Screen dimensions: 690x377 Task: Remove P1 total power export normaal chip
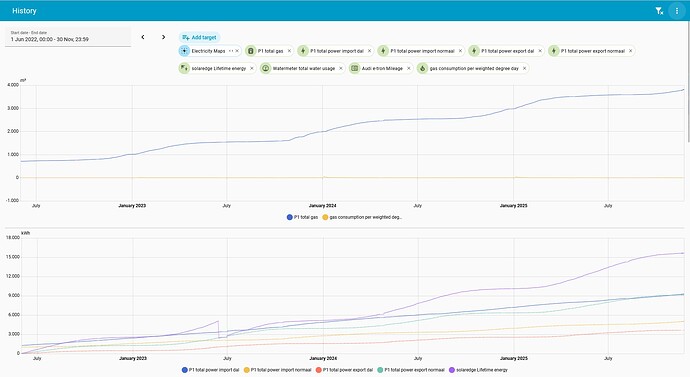[x=631, y=51]
